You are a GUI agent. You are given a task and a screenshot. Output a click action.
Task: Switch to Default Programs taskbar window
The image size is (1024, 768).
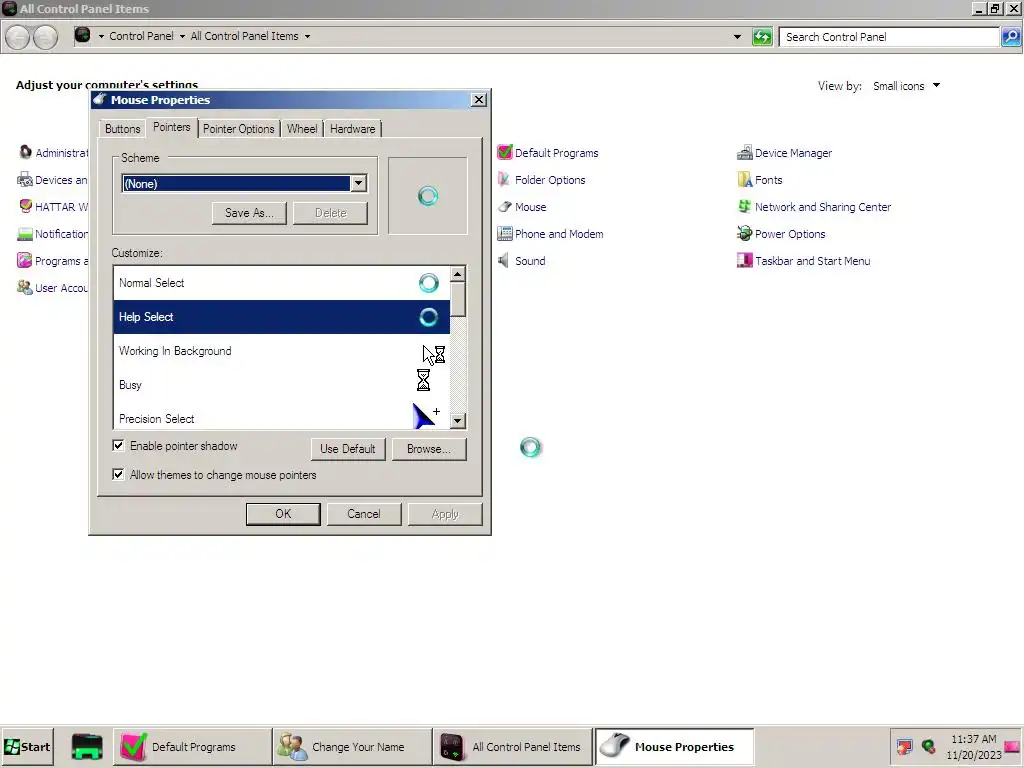192,746
